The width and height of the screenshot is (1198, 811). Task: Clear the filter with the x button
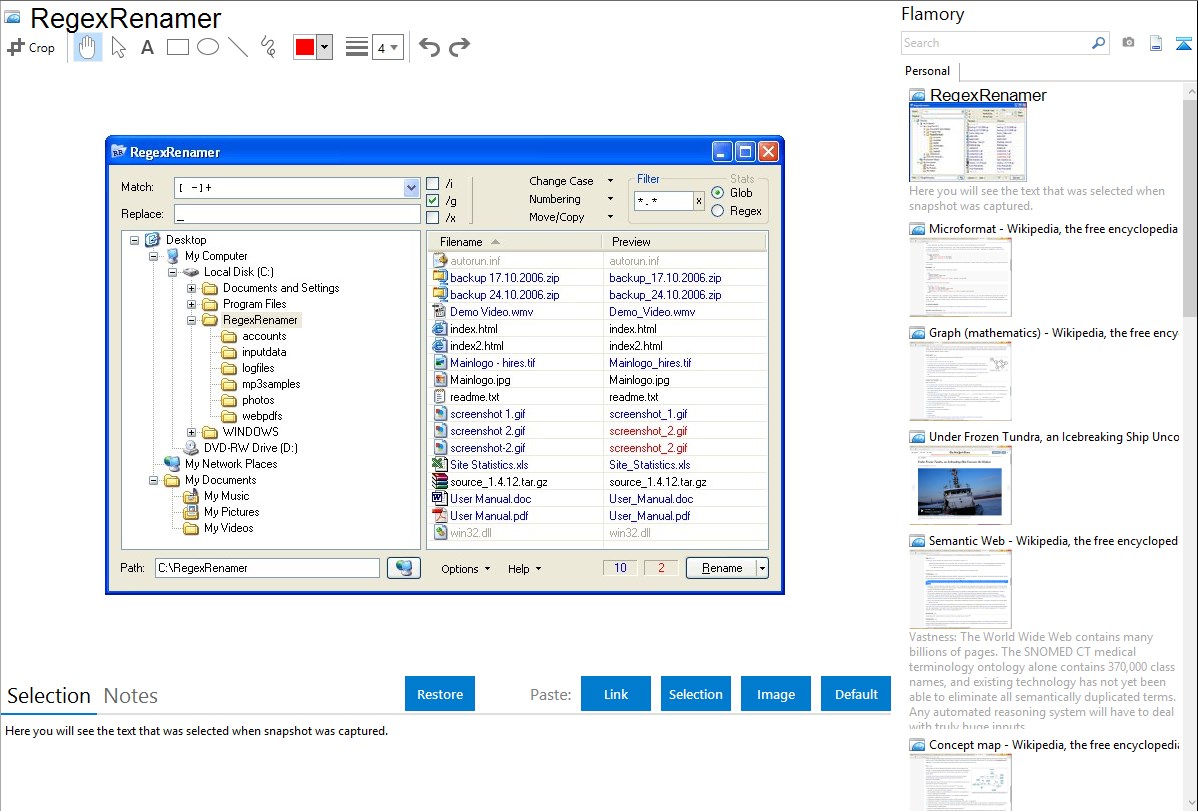(x=698, y=201)
